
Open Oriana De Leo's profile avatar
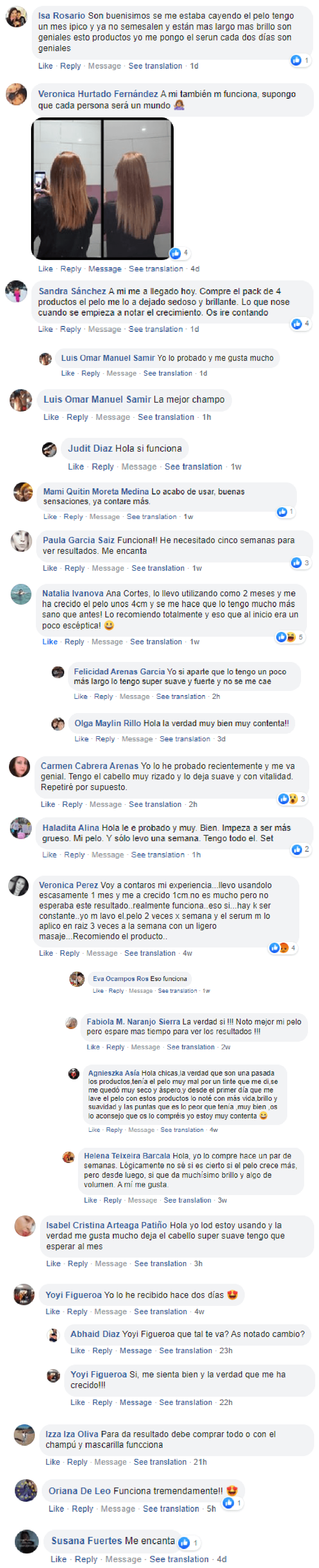tap(26, 1490)
